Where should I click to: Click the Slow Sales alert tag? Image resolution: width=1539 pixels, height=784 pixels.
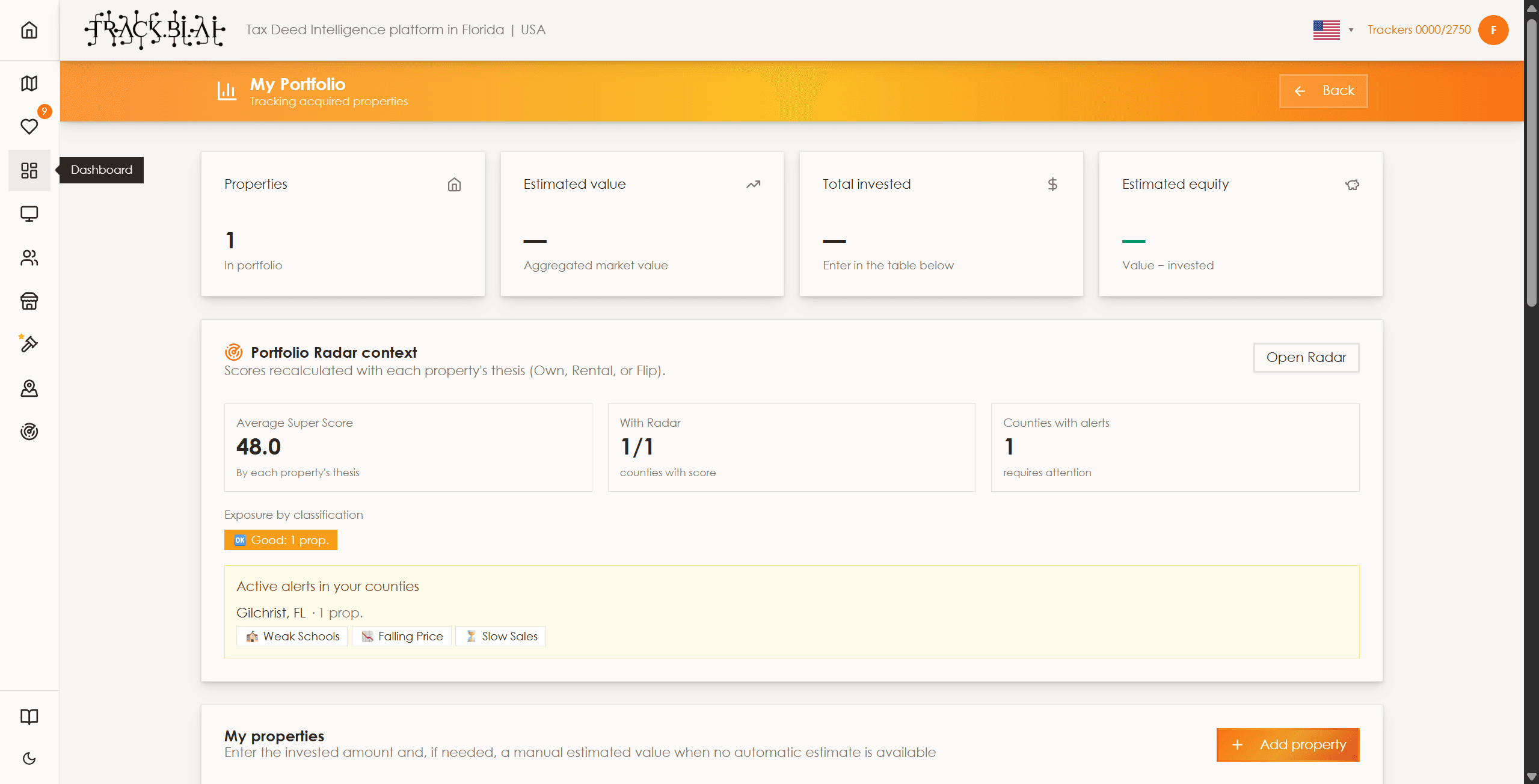click(500, 636)
